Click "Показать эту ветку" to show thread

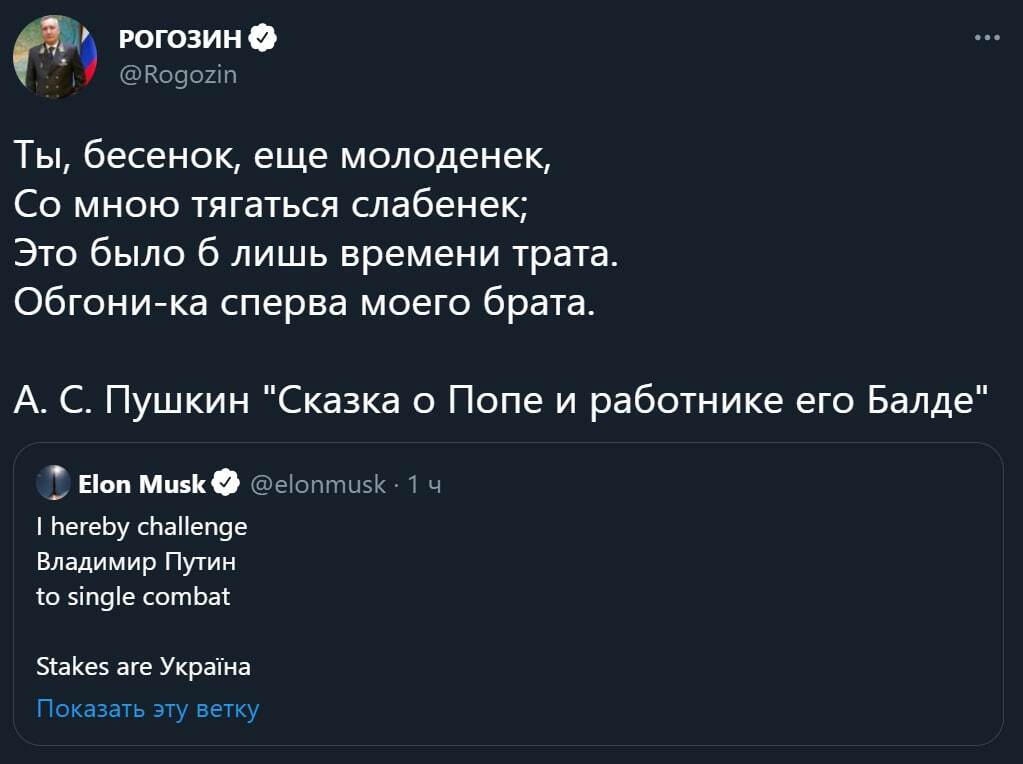147,709
